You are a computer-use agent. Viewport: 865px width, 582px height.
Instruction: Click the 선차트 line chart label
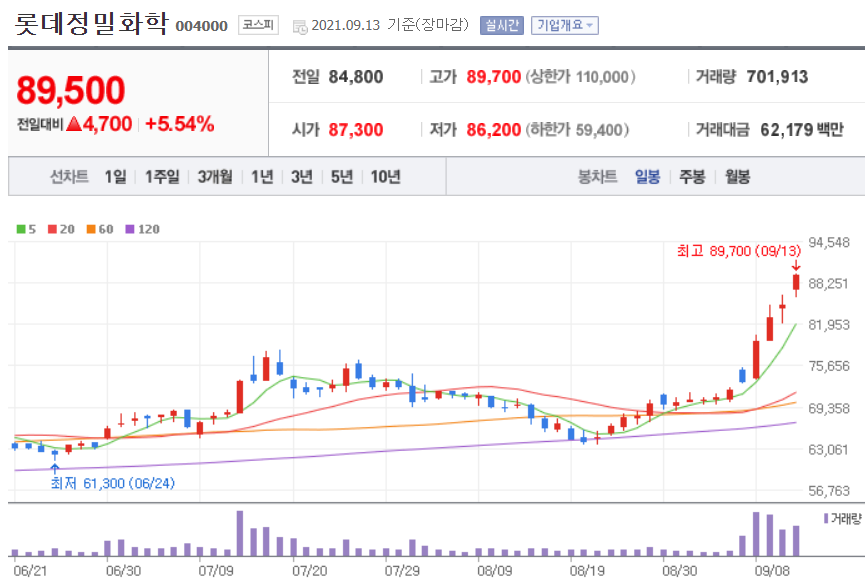click(x=69, y=177)
